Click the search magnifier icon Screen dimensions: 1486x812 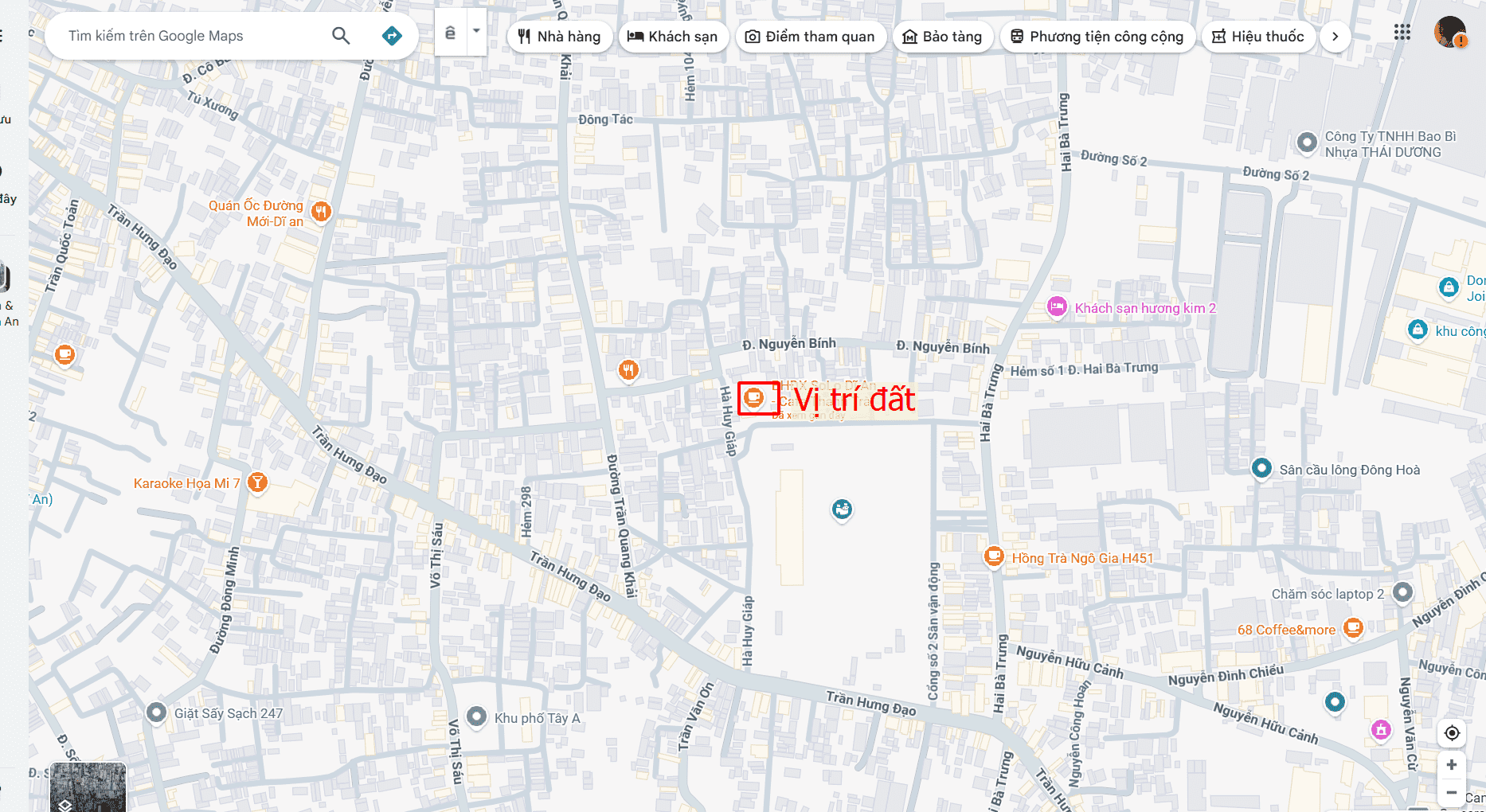(x=341, y=36)
